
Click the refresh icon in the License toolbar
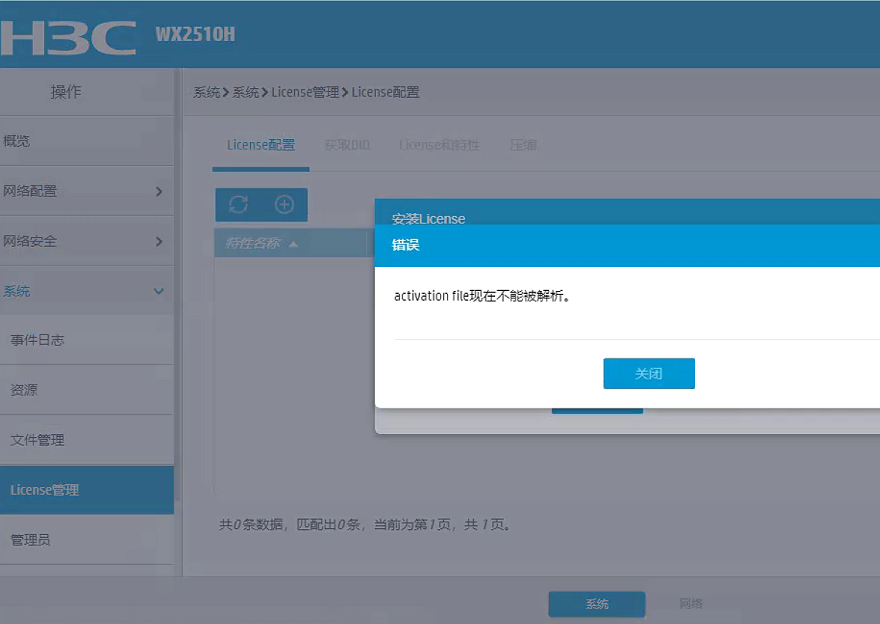tap(239, 204)
